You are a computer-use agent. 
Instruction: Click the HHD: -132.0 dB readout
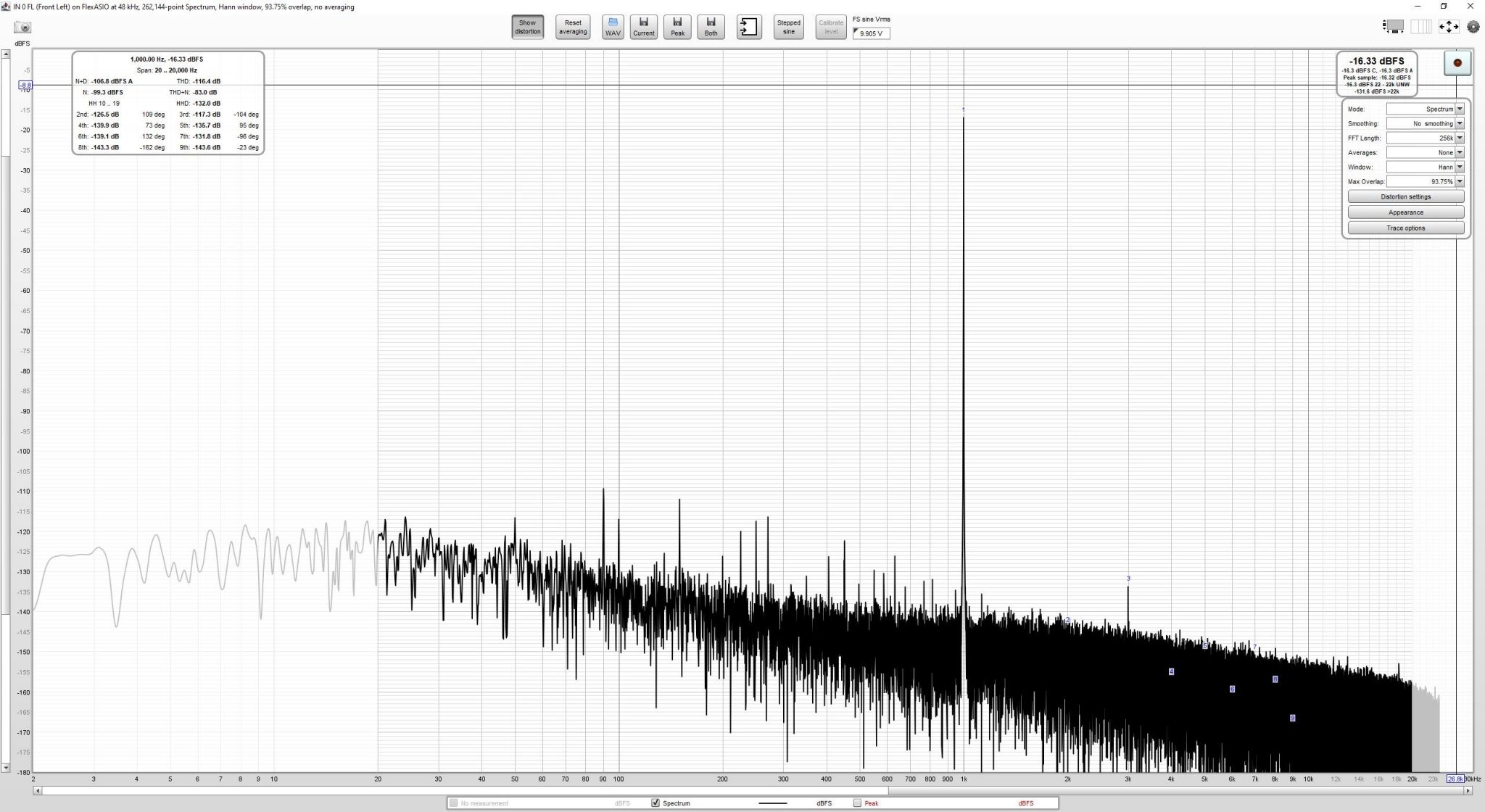pyautogui.click(x=198, y=104)
